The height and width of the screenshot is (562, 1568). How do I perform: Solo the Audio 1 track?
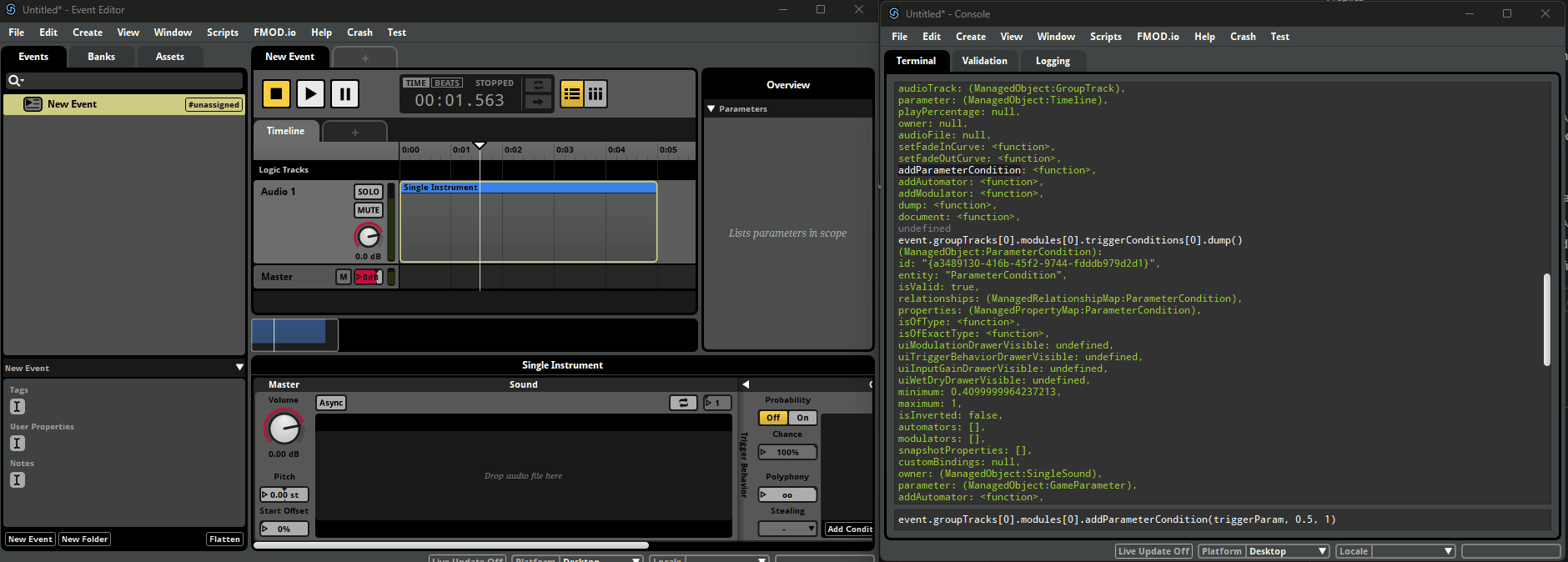click(x=368, y=192)
